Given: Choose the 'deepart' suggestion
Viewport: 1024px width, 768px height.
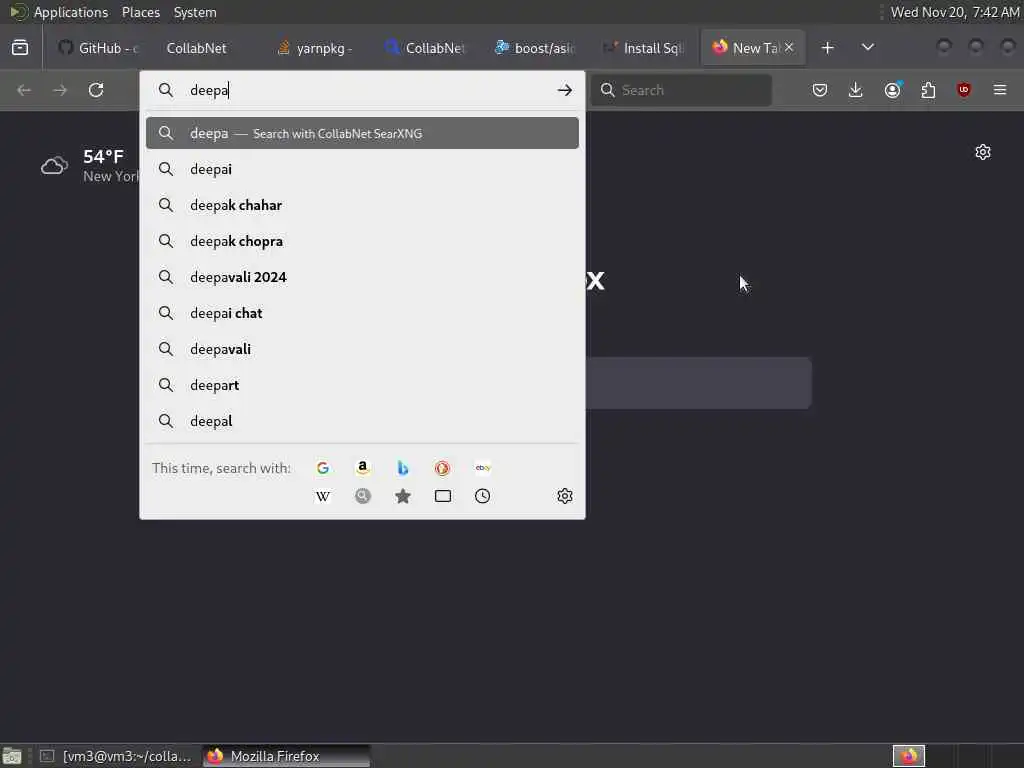Looking at the screenshot, I should click(x=362, y=385).
